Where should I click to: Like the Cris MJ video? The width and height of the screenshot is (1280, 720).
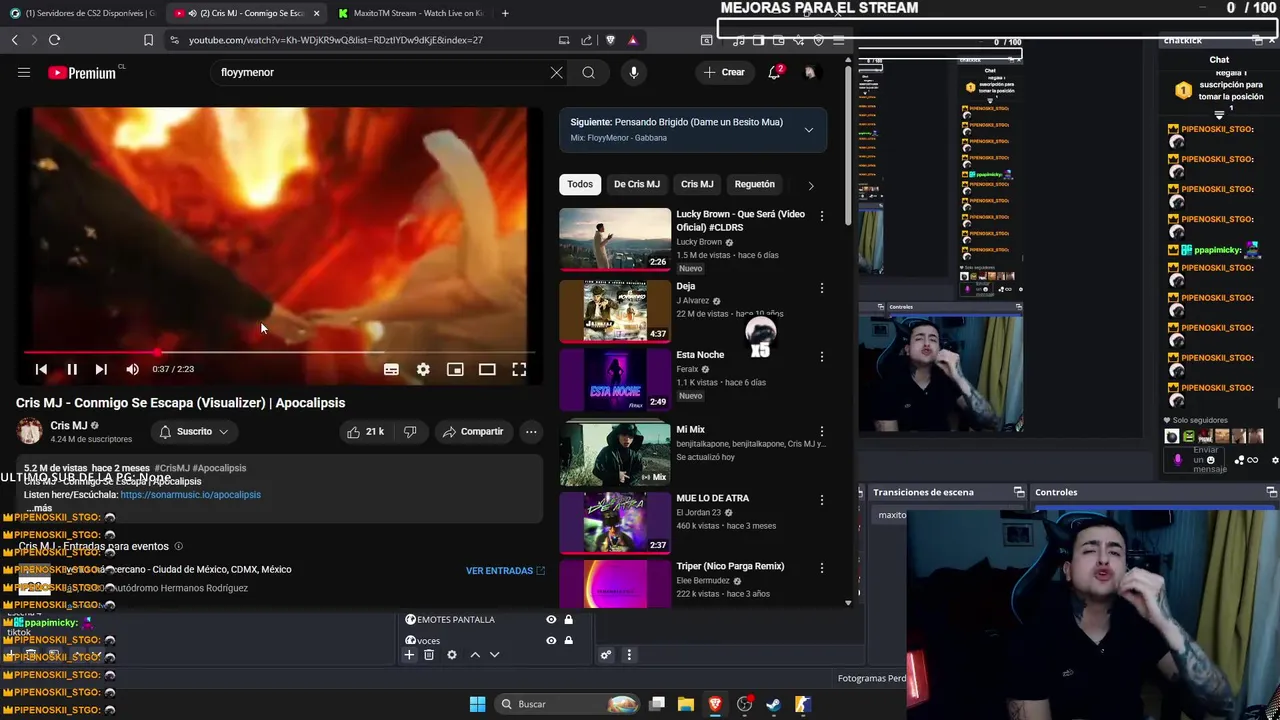tap(364, 431)
